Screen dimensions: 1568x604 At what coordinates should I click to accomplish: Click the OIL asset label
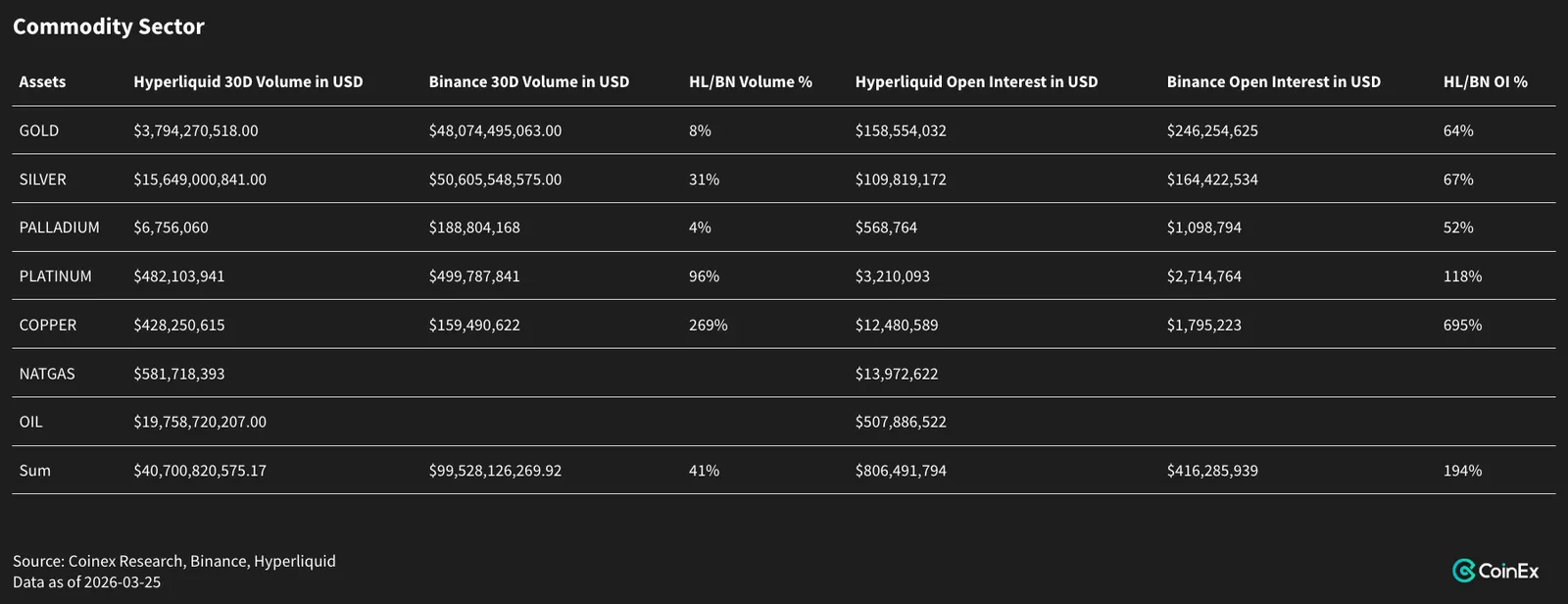pyautogui.click(x=31, y=422)
